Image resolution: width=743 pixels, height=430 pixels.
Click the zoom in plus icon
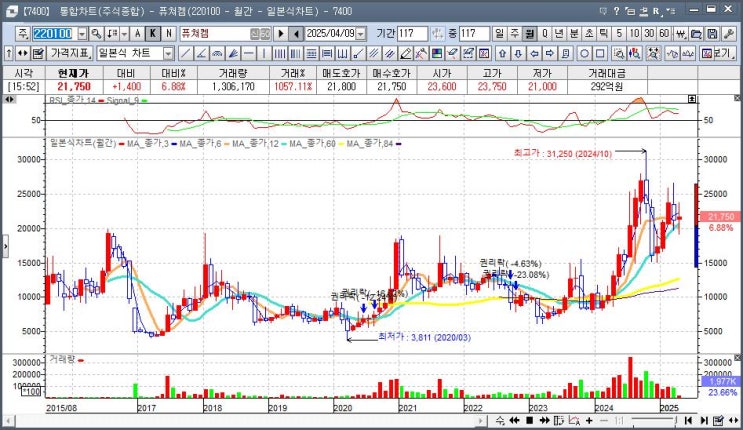click(x=589, y=420)
